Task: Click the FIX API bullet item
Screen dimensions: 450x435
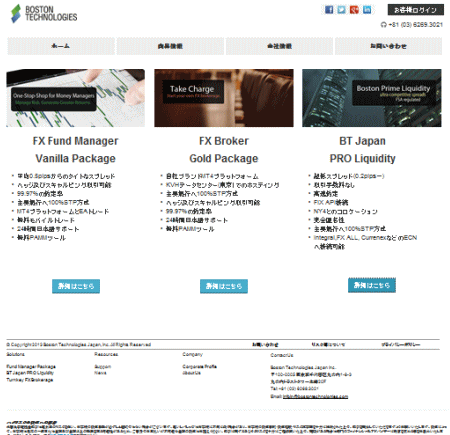Action: pos(331,202)
